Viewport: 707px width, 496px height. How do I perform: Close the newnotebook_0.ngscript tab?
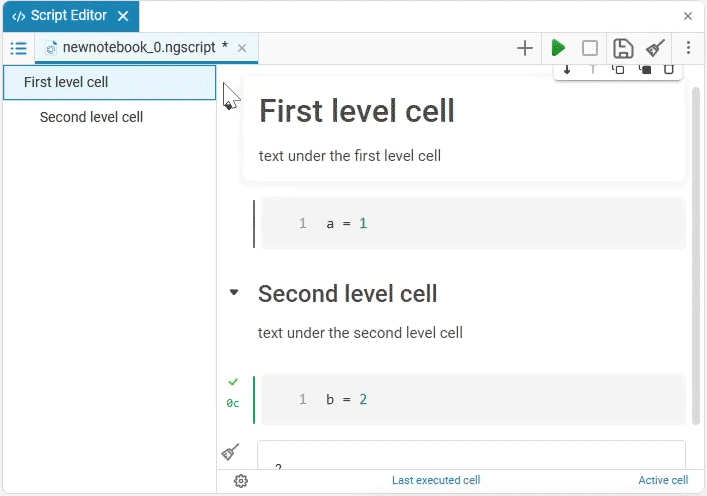(x=242, y=48)
